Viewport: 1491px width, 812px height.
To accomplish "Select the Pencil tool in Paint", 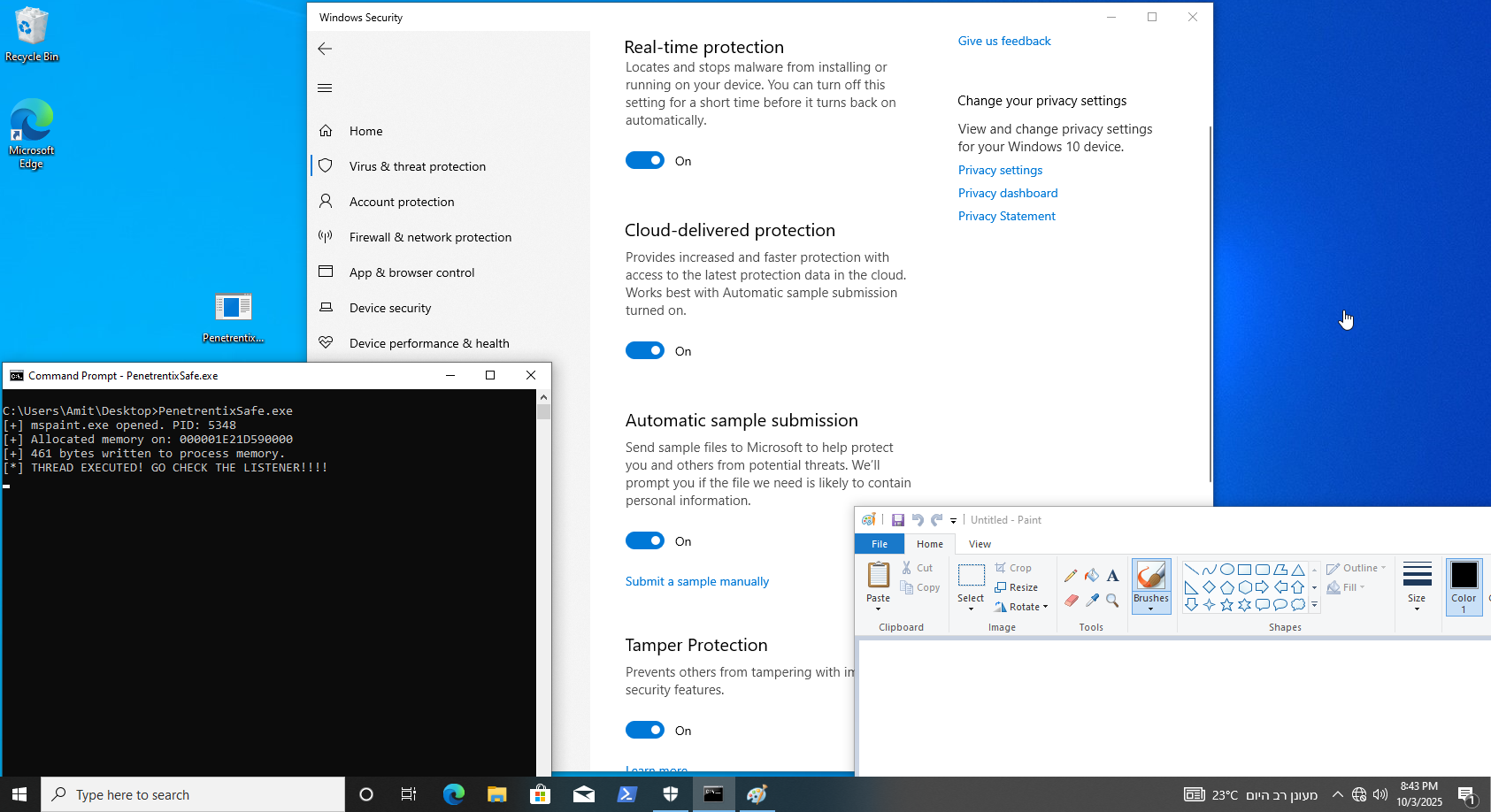I will (x=1071, y=575).
